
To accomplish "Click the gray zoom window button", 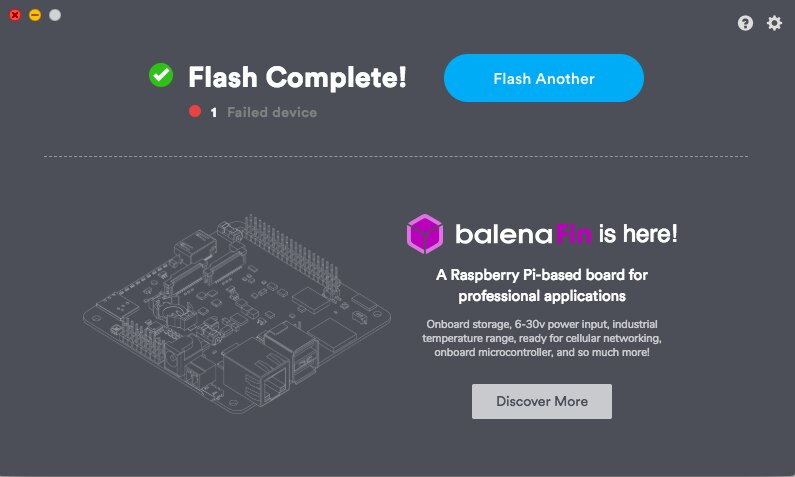I will tap(55, 15).
